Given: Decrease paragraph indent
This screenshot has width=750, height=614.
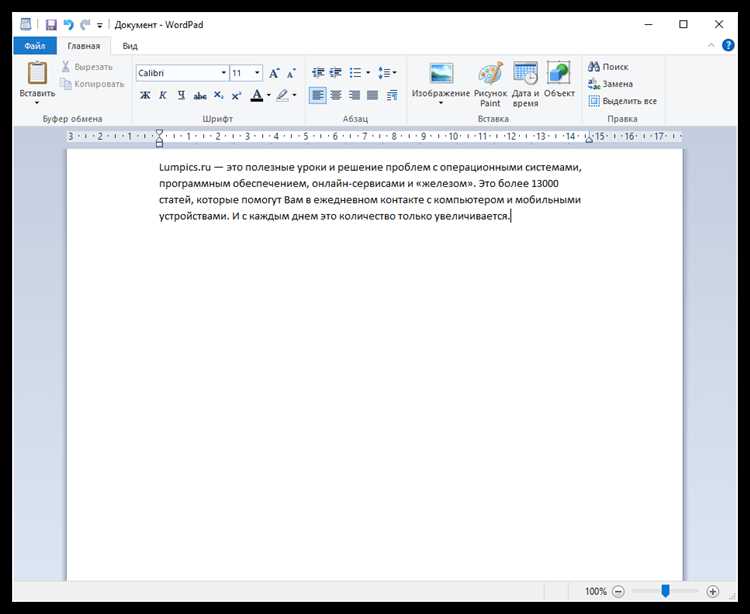Looking at the screenshot, I should tap(318, 73).
